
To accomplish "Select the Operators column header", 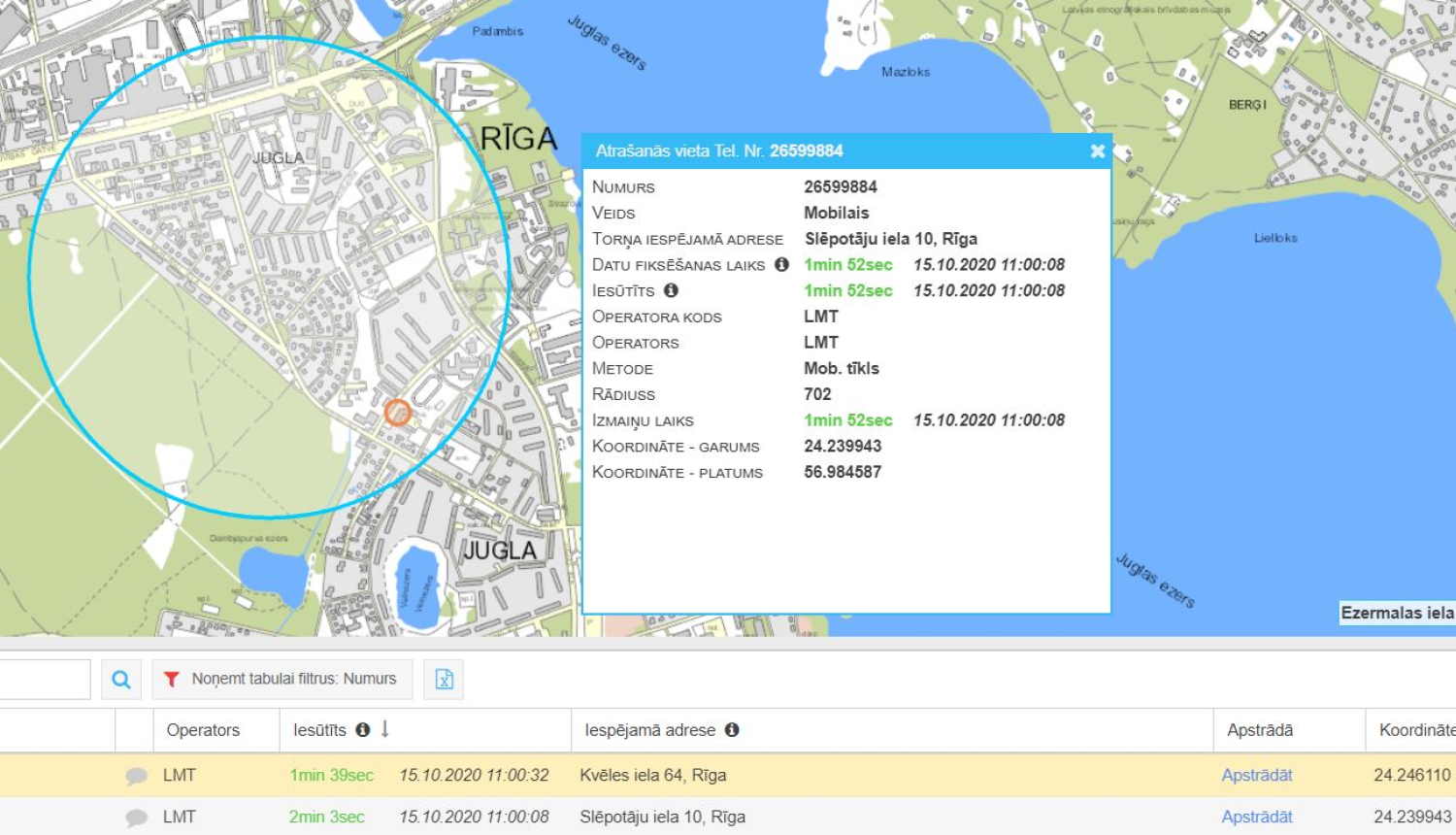I will click(x=203, y=730).
